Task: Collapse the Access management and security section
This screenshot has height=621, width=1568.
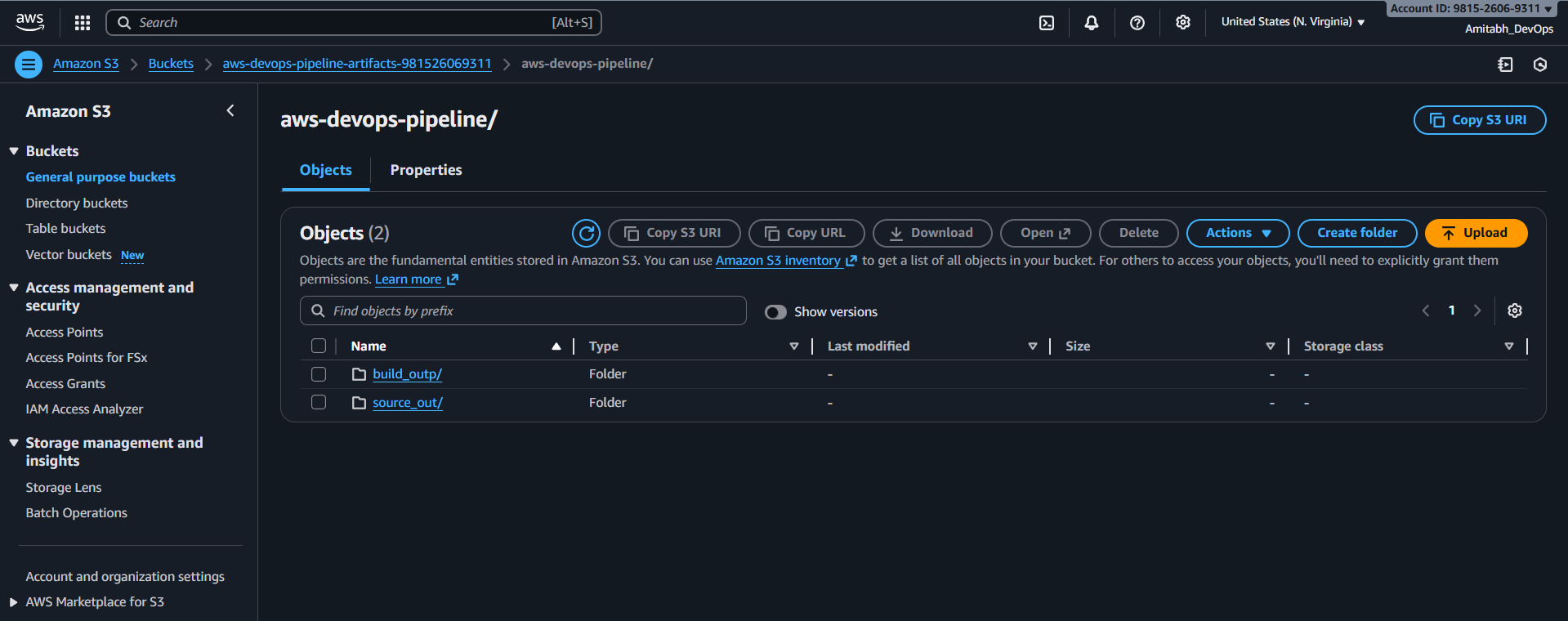Action: click(x=14, y=288)
